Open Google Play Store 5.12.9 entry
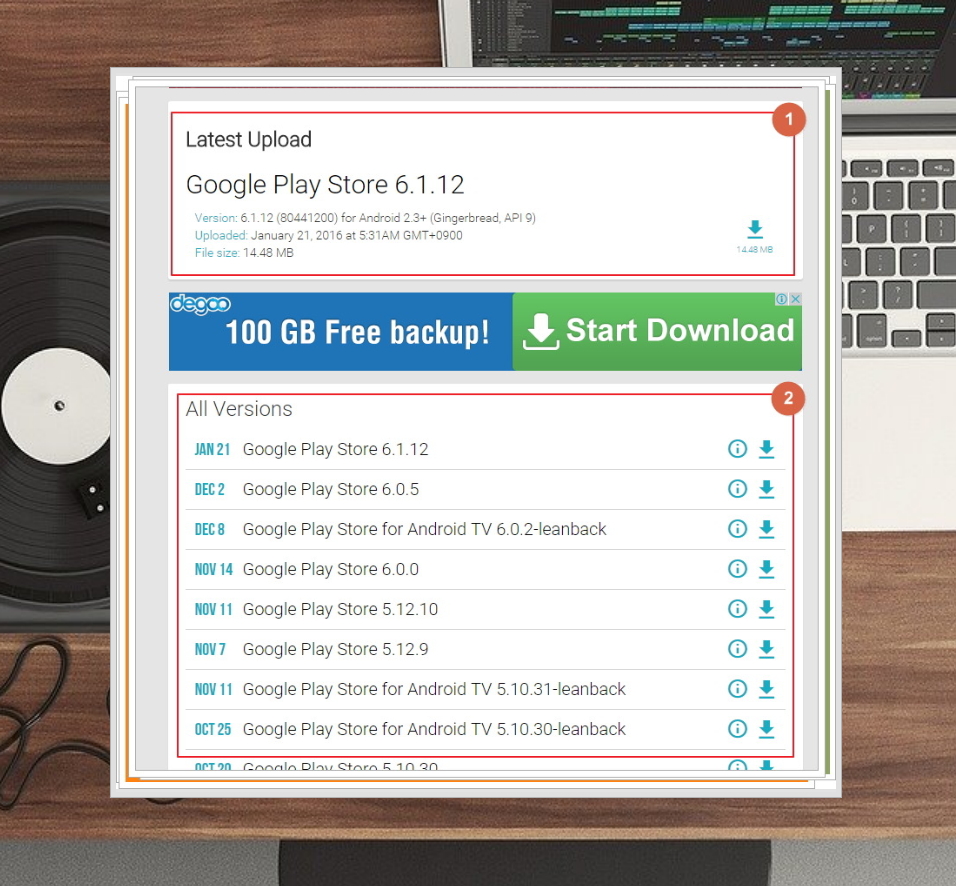The image size is (956, 886). point(335,649)
